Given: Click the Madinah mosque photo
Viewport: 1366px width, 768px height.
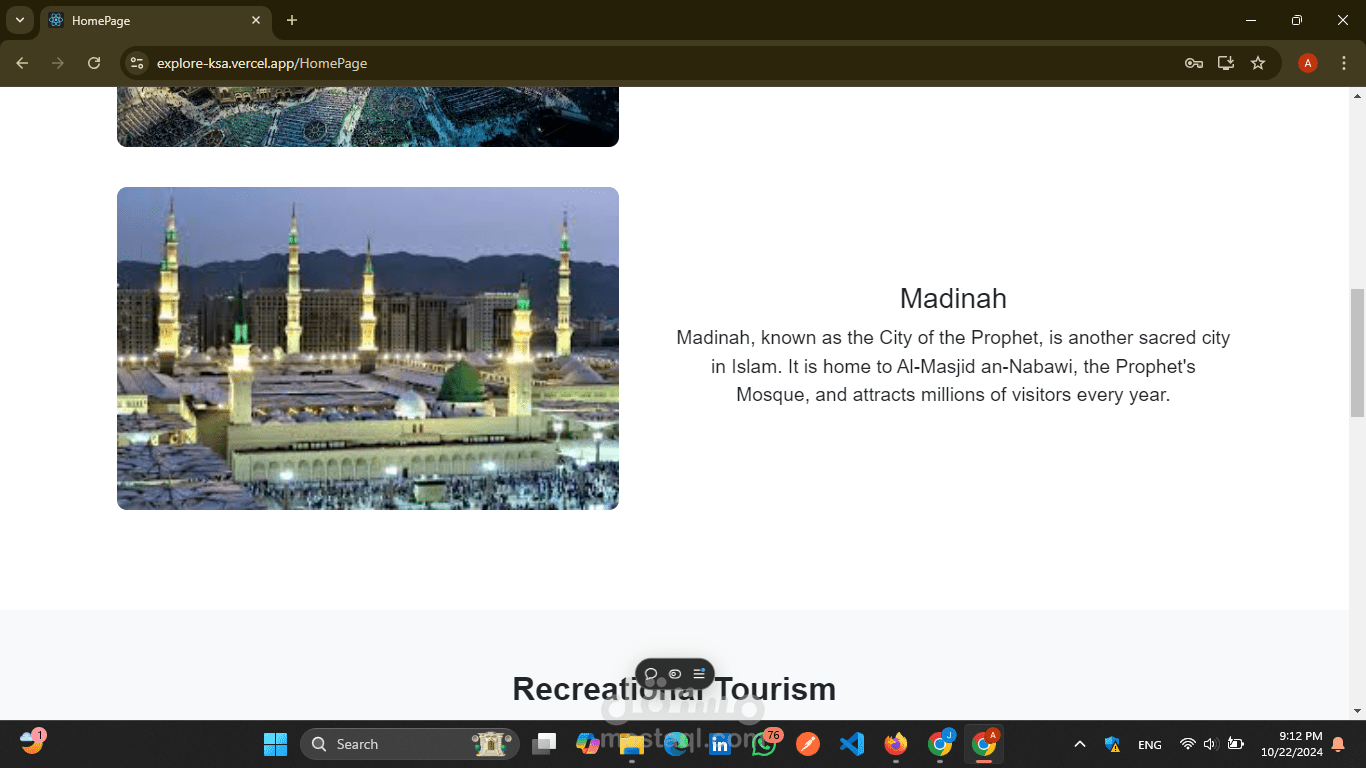Looking at the screenshot, I should pyautogui.click(x=368, y=348).
